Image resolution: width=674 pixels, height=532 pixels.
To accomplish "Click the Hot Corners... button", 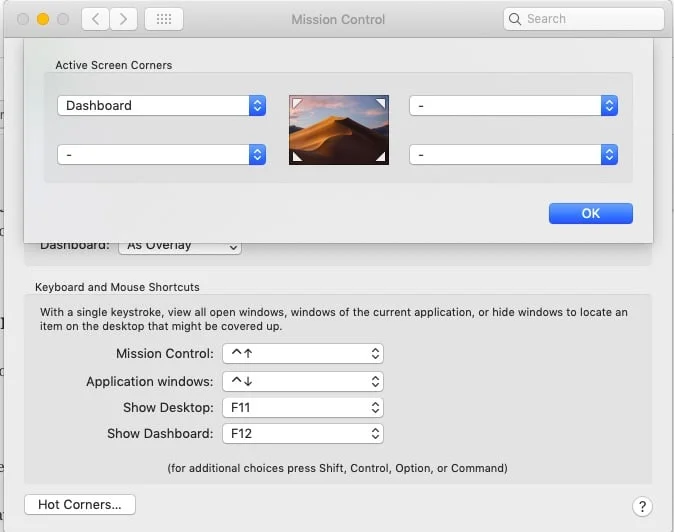I will pos(80,504).
